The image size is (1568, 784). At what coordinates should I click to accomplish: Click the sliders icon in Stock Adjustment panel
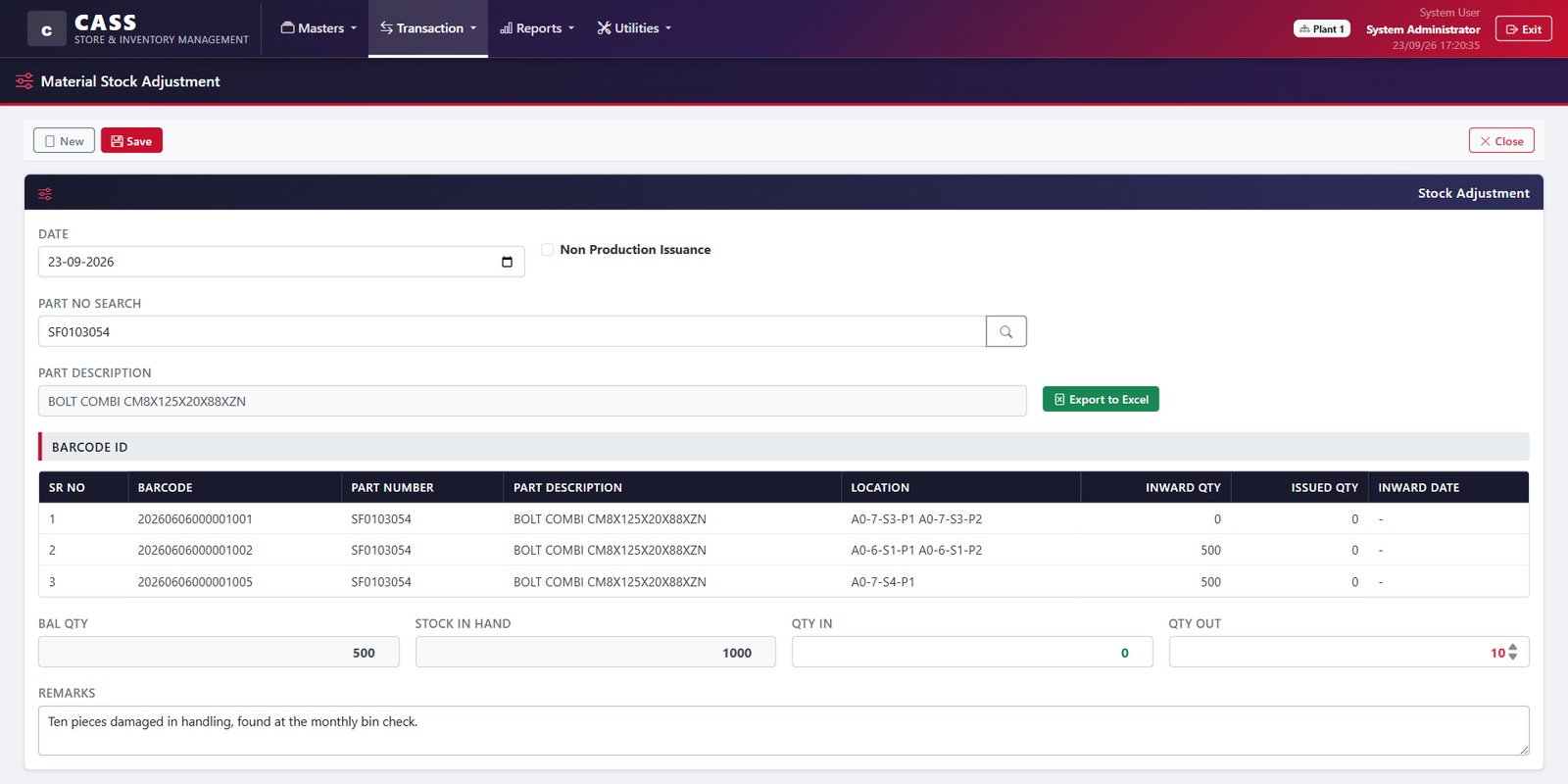click(45, 194)
